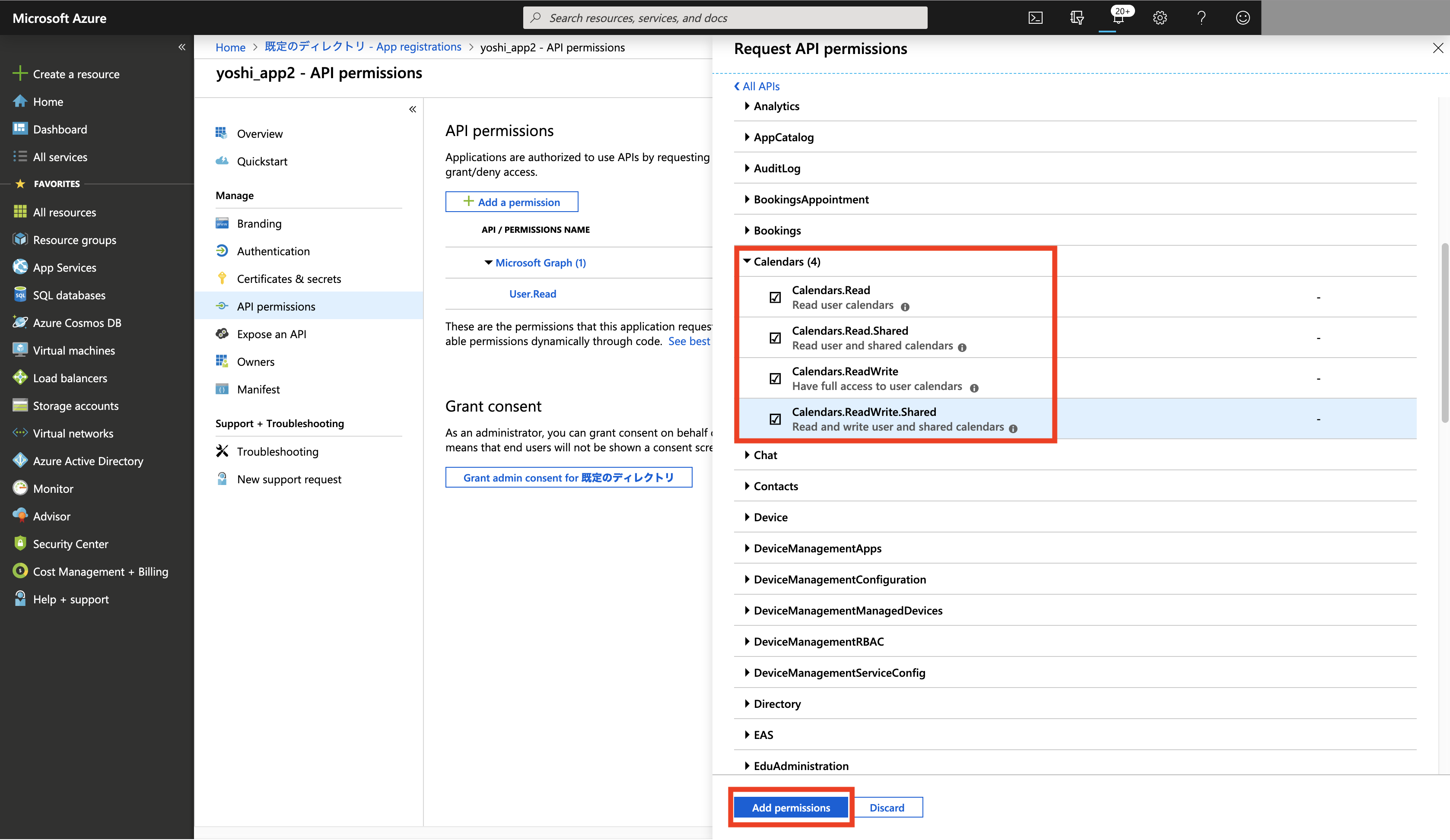Open the portal Settings gear icon
Image resolution: width=1450 pixels, height=840 pixels.
(1159, 18)
